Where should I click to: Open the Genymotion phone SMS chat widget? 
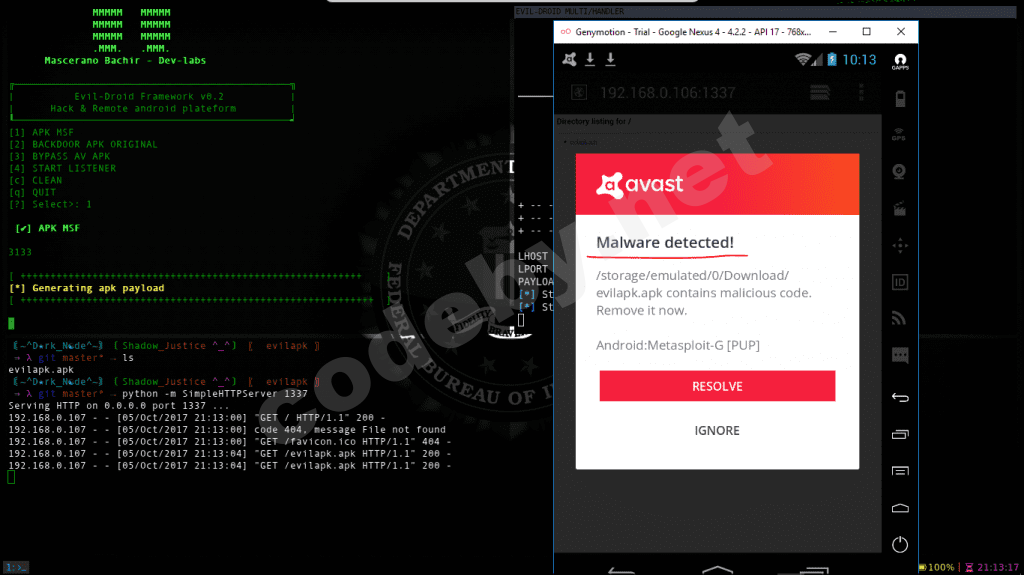tap(900, 355)
